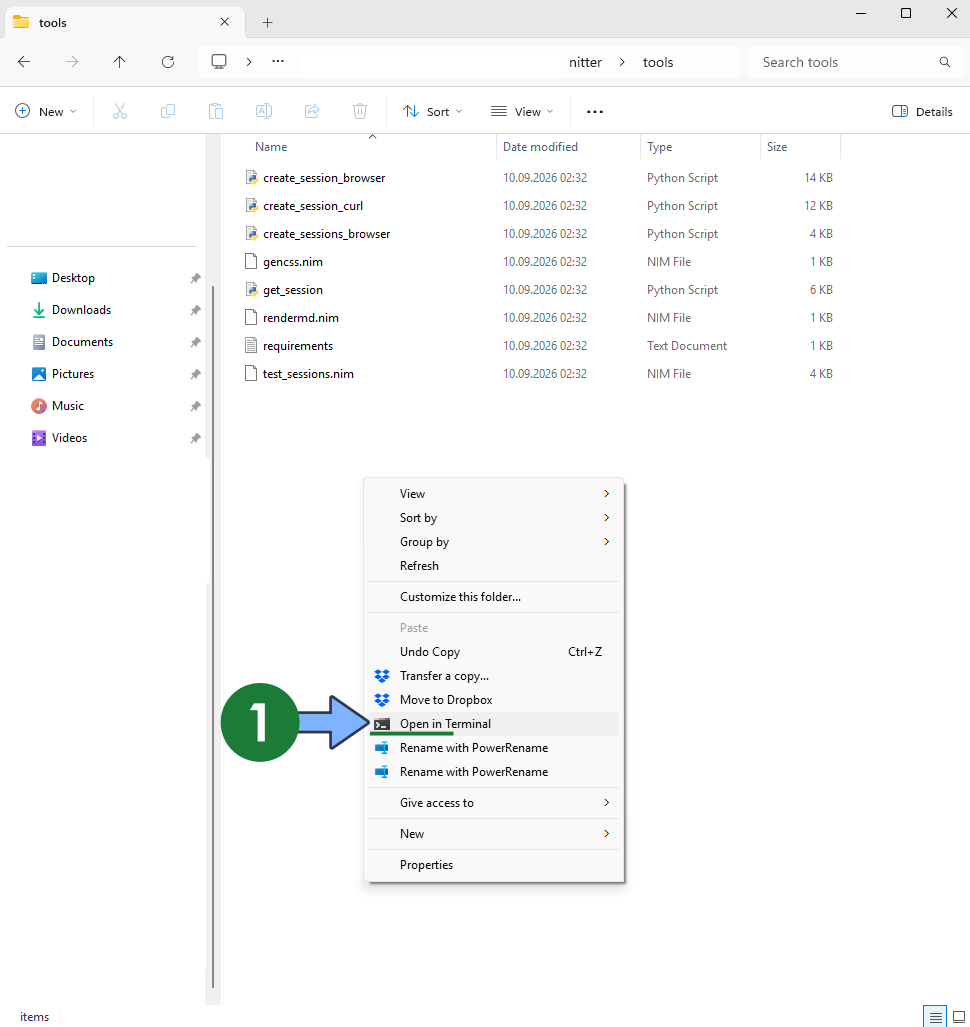This screenshot has height=1027, width=970.
Task: Open Give access to submenu
Action: 493,802
